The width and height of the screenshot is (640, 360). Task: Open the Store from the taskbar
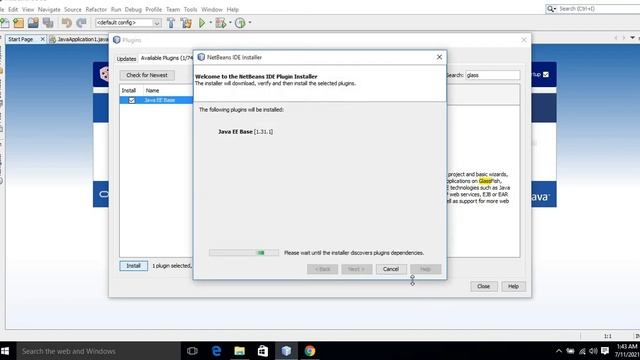click(x=263, y=351)
